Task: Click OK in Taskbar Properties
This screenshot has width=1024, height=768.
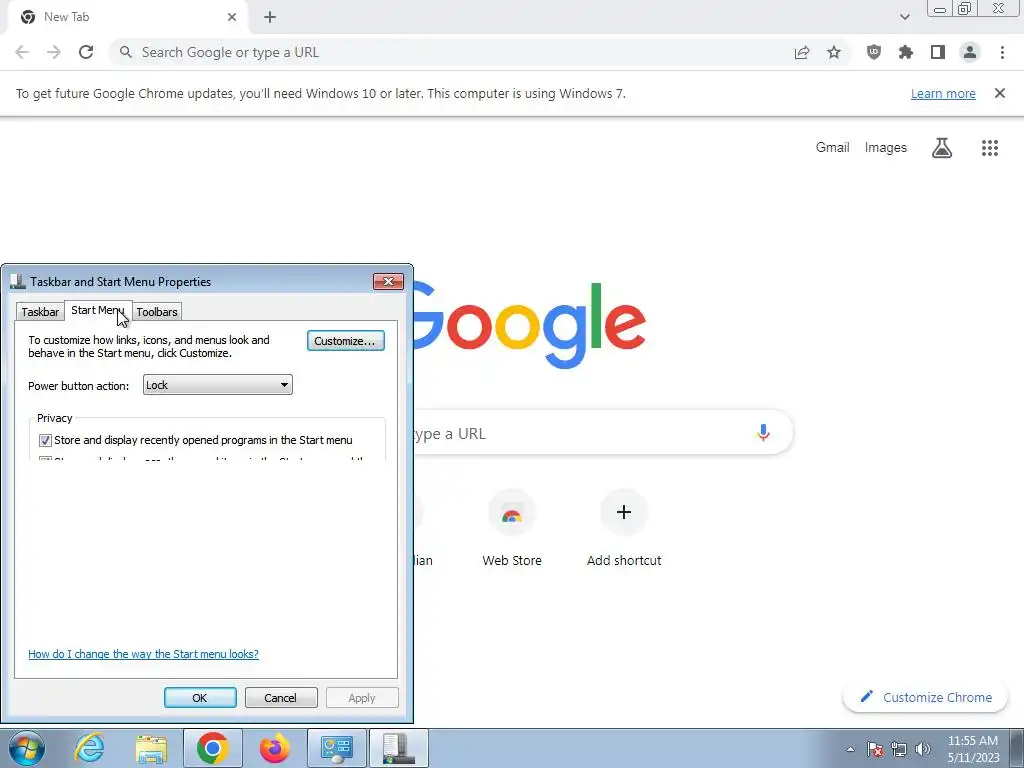Action: 200,697
